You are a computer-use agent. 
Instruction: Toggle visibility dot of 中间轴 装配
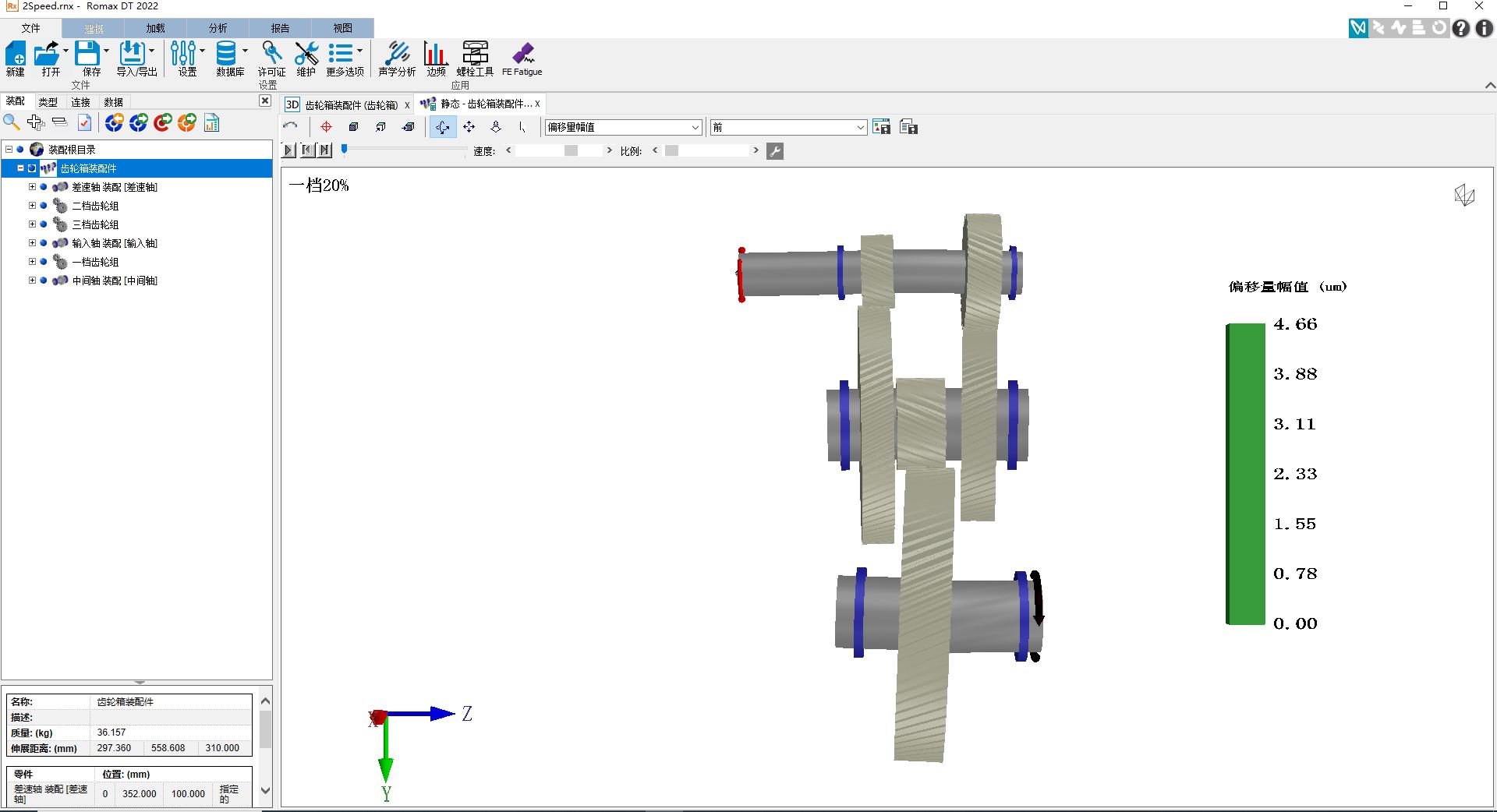[x=44, y=281]
